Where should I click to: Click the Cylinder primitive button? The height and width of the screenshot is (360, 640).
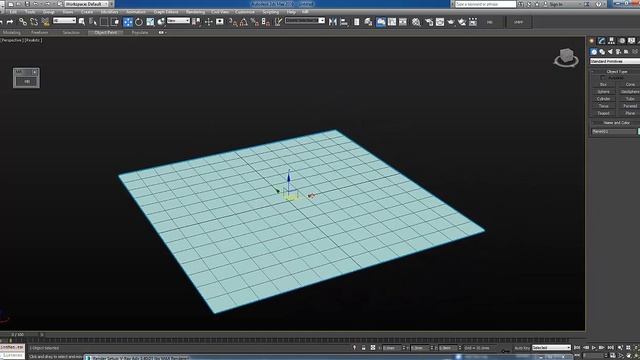pos(603,99)
